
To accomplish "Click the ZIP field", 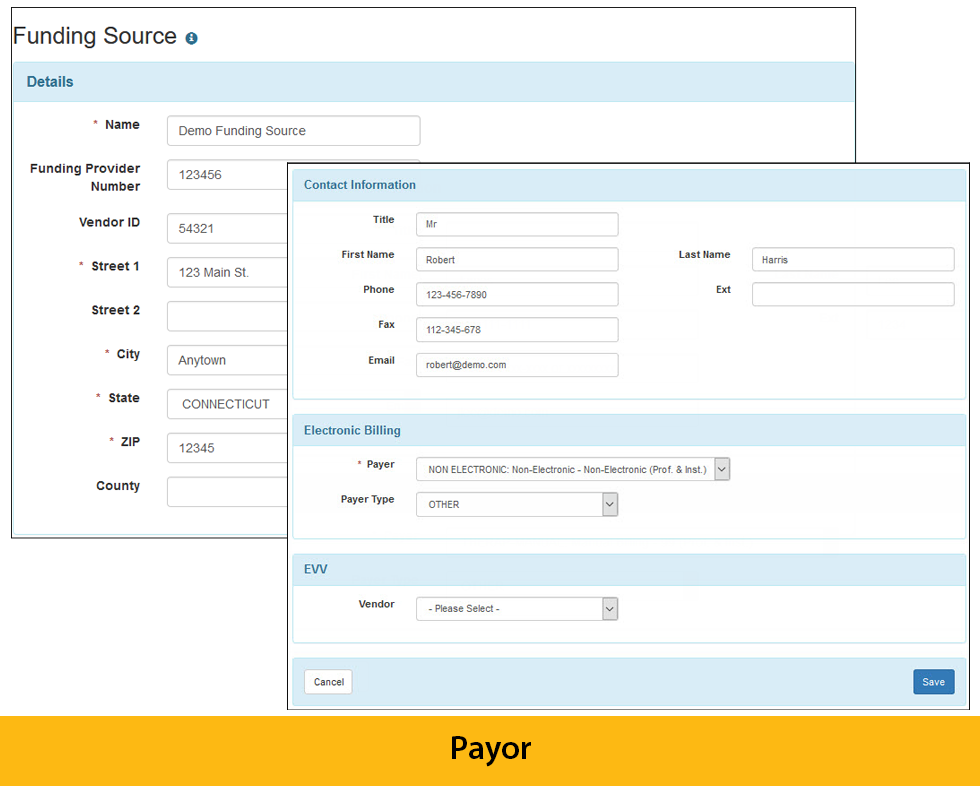I will coord(227,448).
